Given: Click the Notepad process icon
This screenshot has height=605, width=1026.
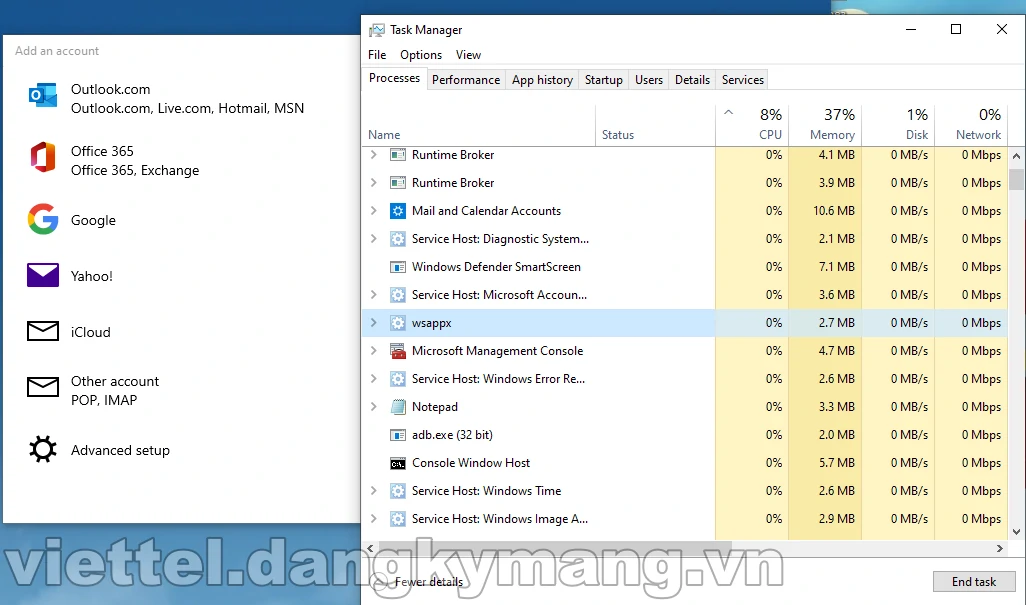Looking at the screenshot, I should (x=397, y=407).
